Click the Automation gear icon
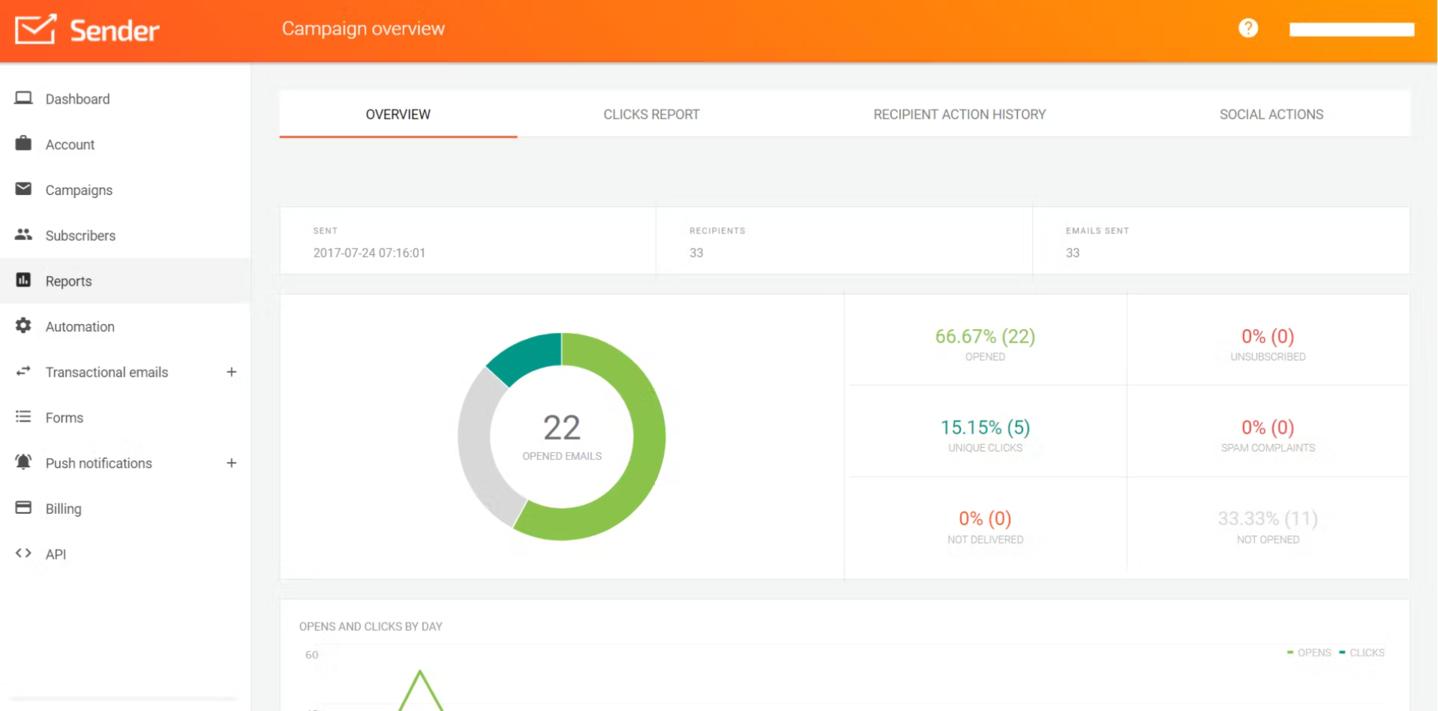Screen dimensions: 1438x711 click(23, 326)
